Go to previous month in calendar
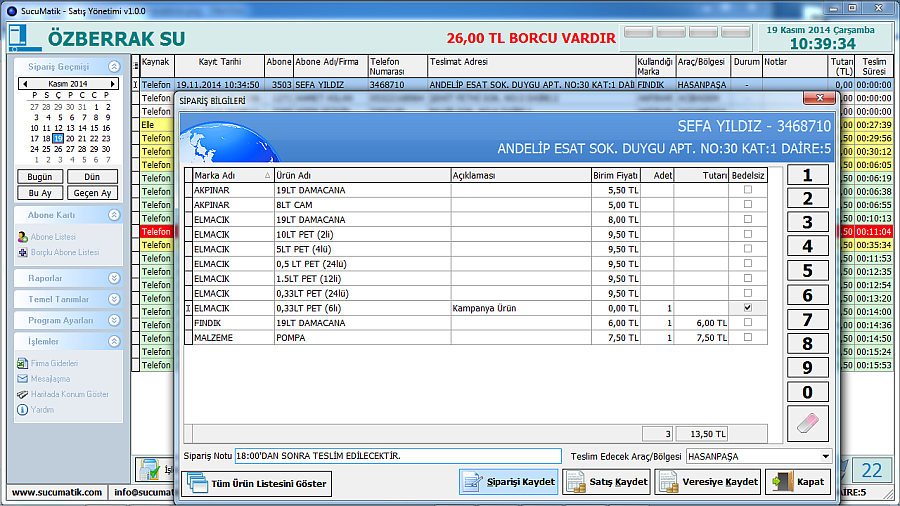 click(x=25, y=84)
